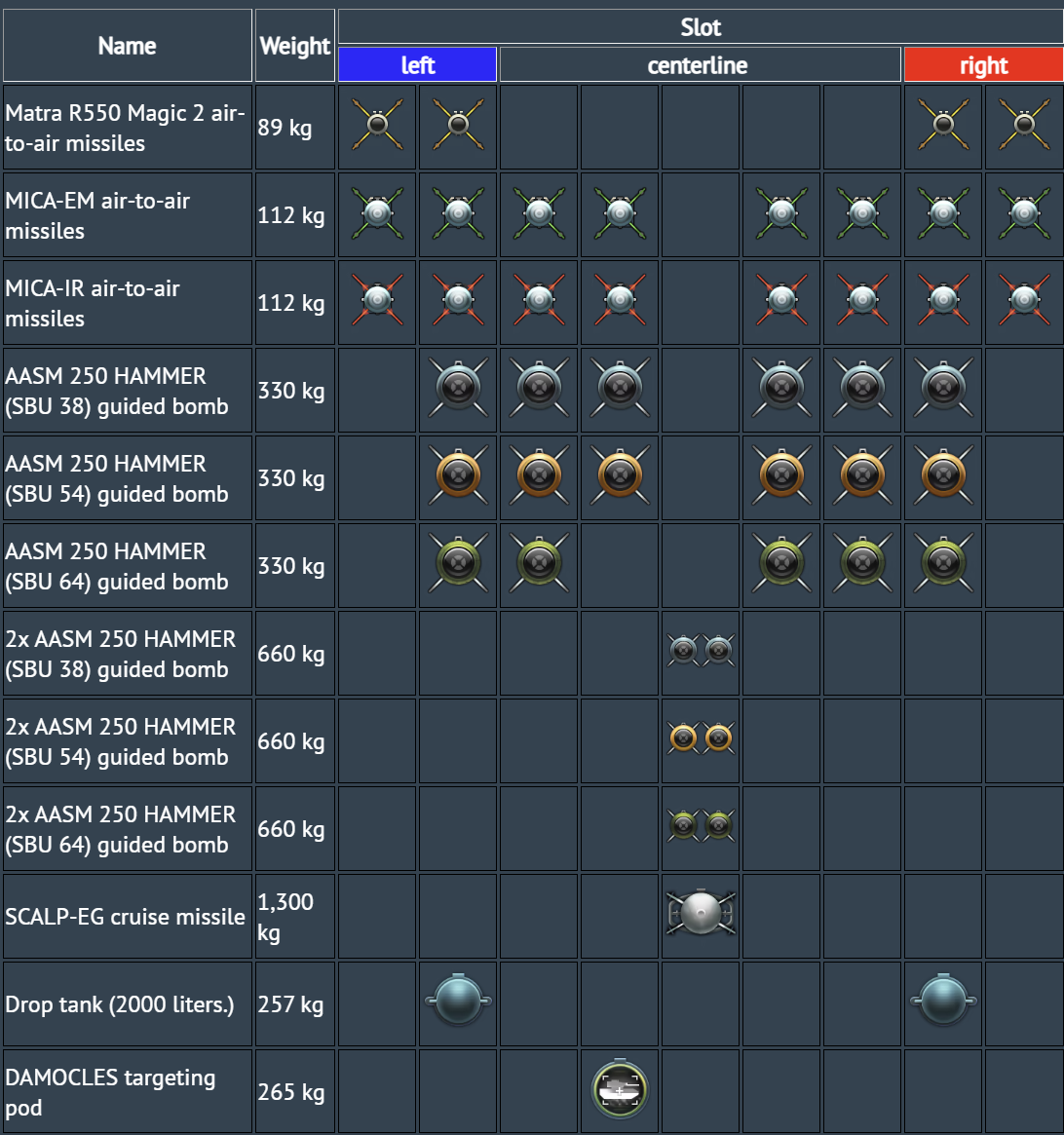Pick single SBU 54 icon in first centerline column

(x=539, y=474)
